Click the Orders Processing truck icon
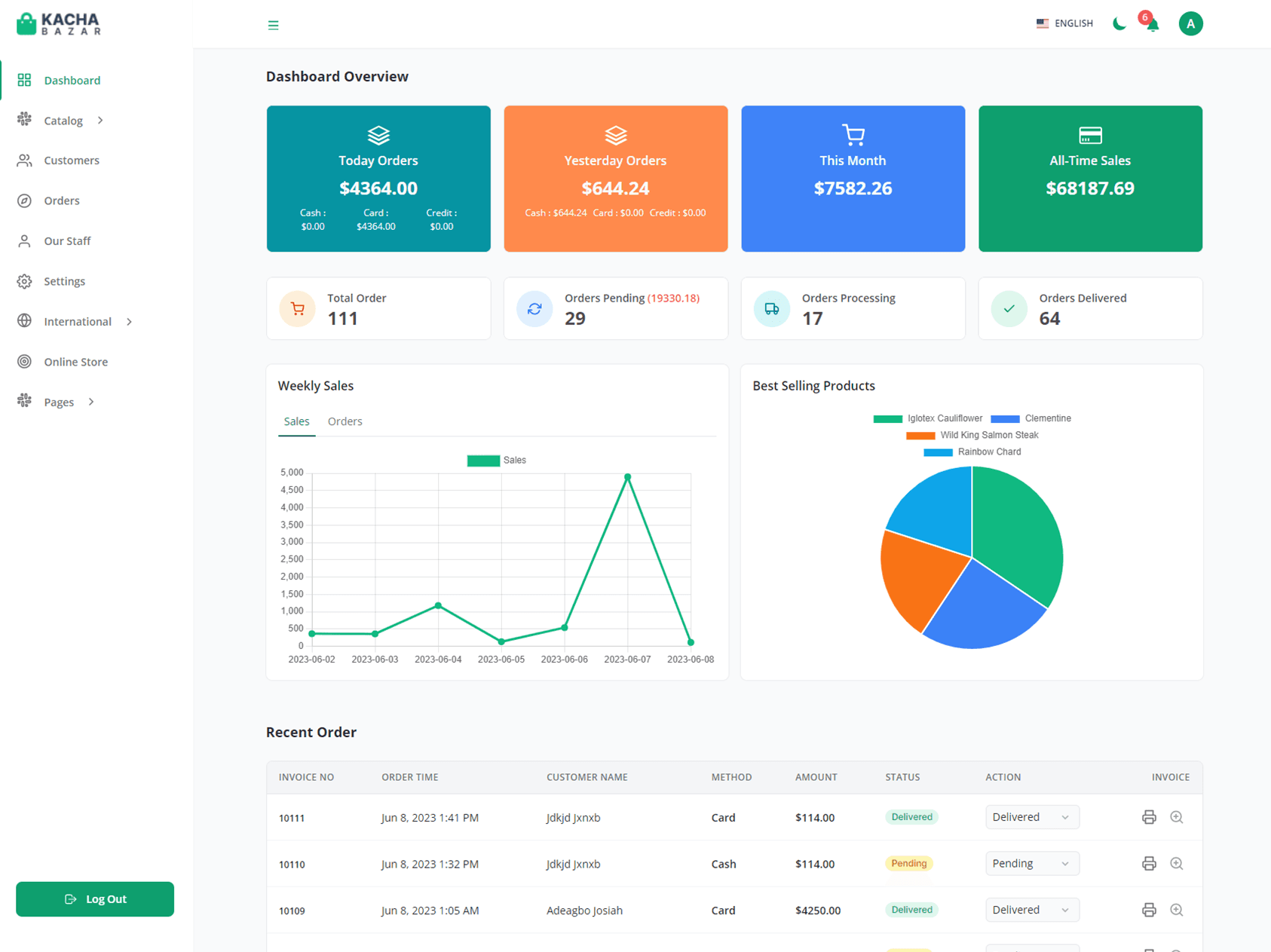This screenshot has width=1271, height=952. tap(772, 309)
